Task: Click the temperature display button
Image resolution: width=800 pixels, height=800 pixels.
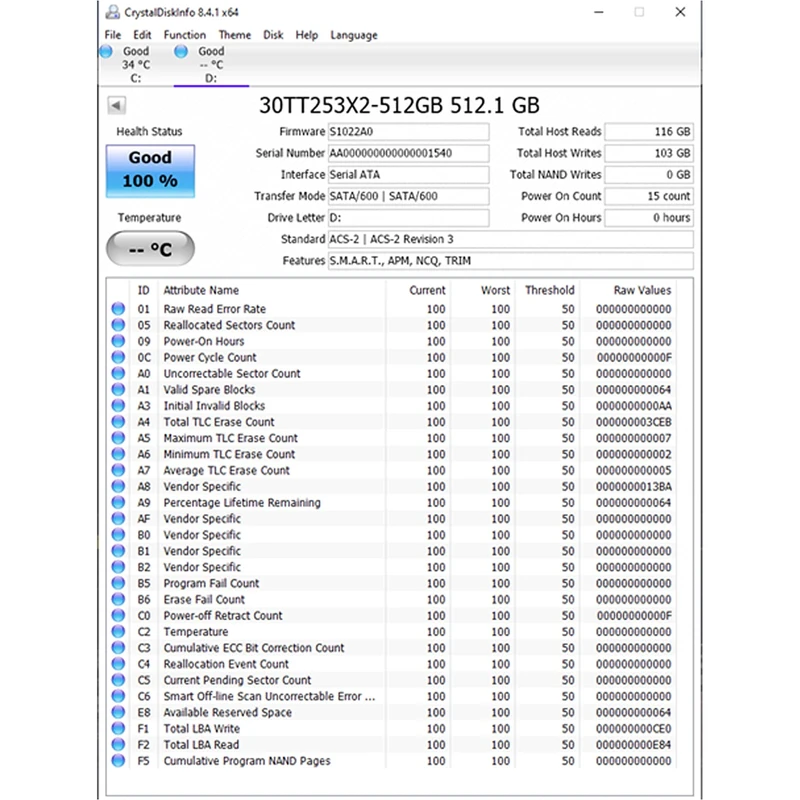Action: tap(150, 250)
